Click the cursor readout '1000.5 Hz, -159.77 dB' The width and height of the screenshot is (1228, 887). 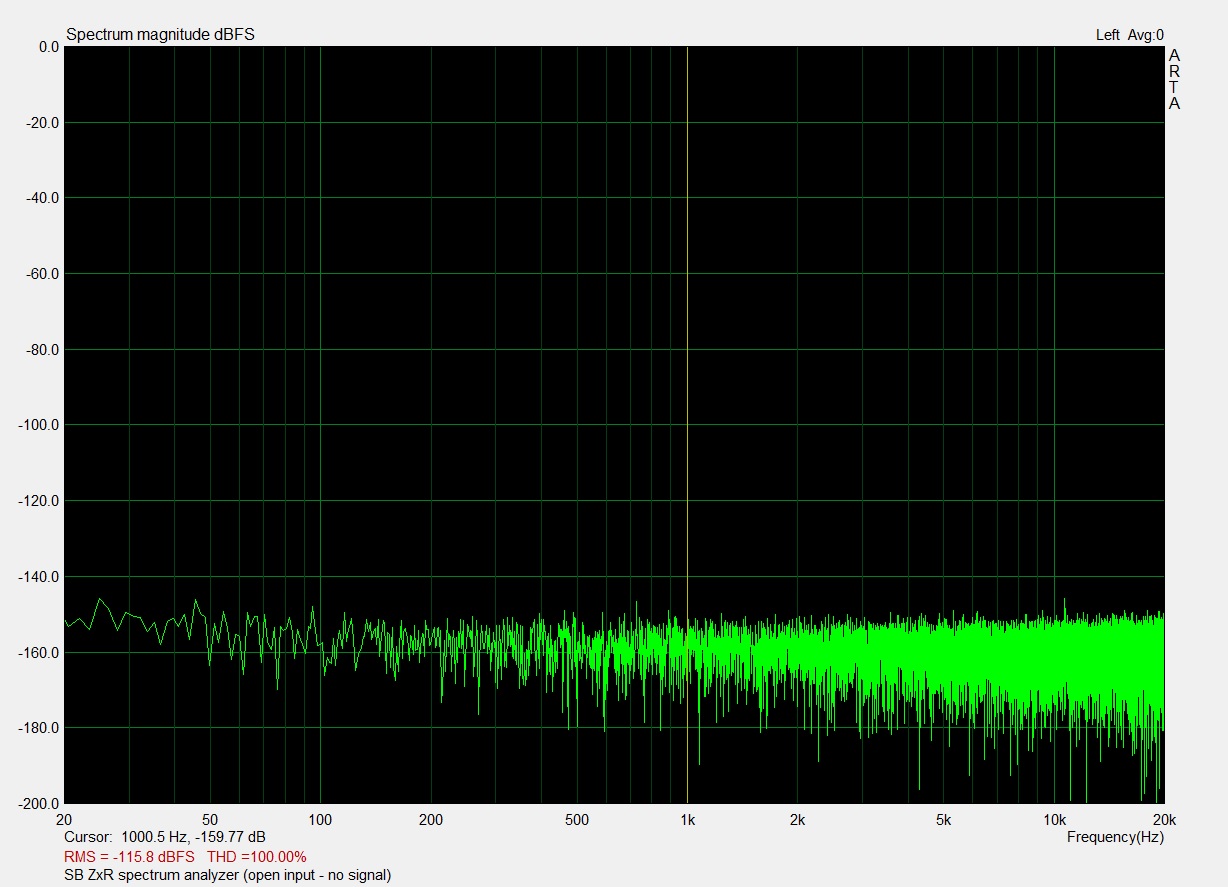point(194,836)
